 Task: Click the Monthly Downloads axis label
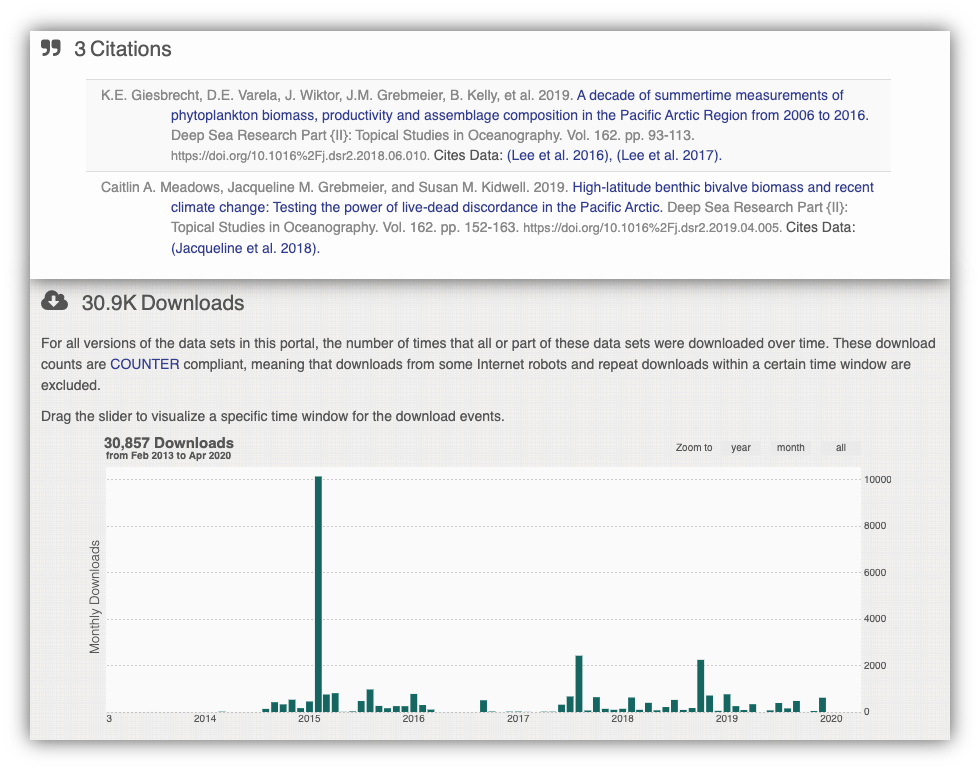(94, 597)
